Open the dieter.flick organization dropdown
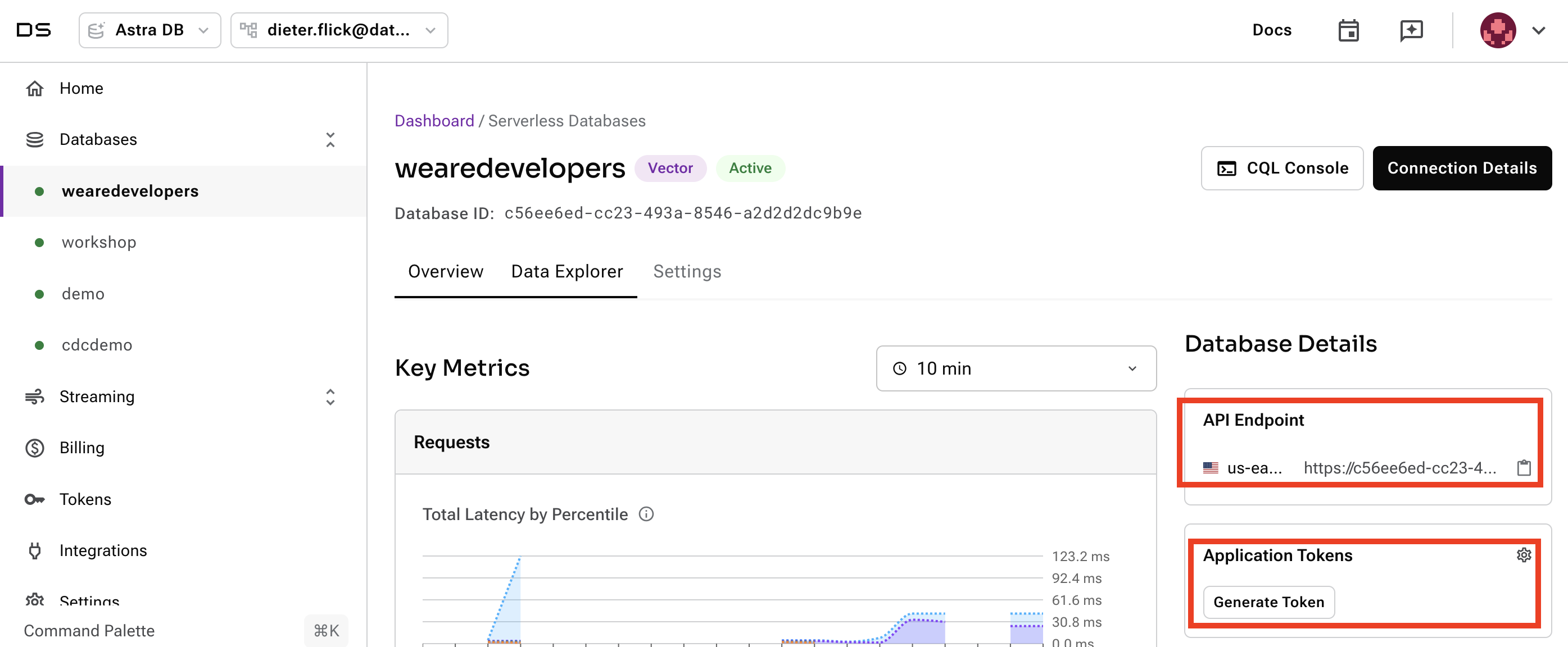 [339, 30]
